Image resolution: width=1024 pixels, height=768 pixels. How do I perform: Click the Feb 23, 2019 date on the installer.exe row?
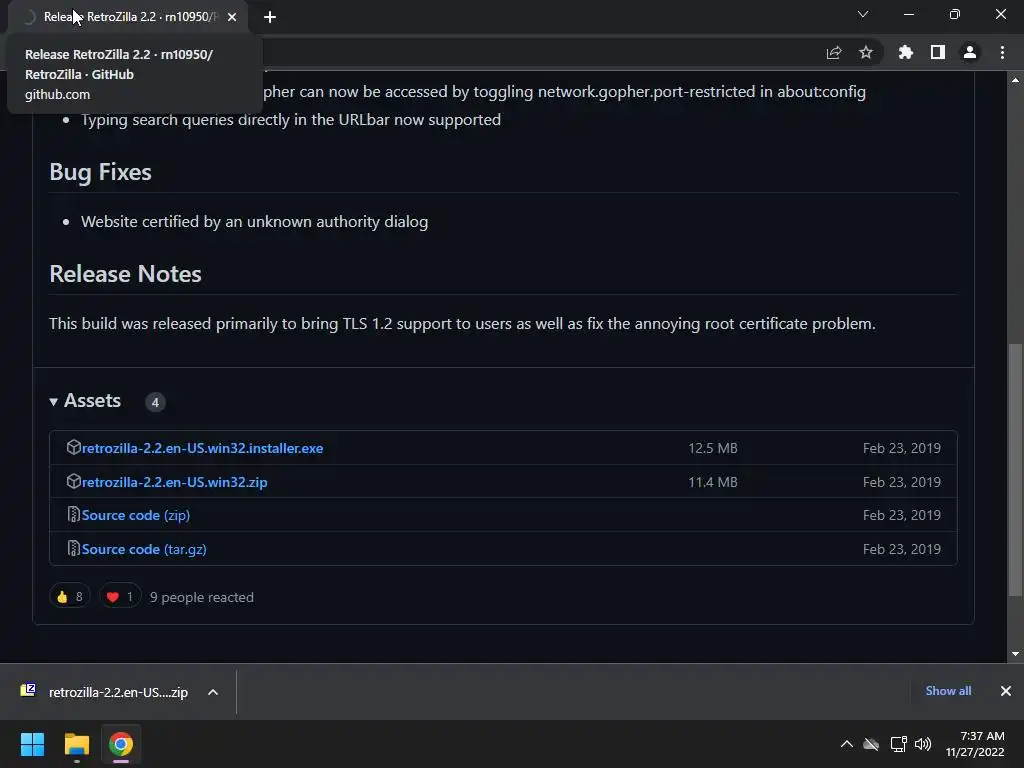(901, 448)
